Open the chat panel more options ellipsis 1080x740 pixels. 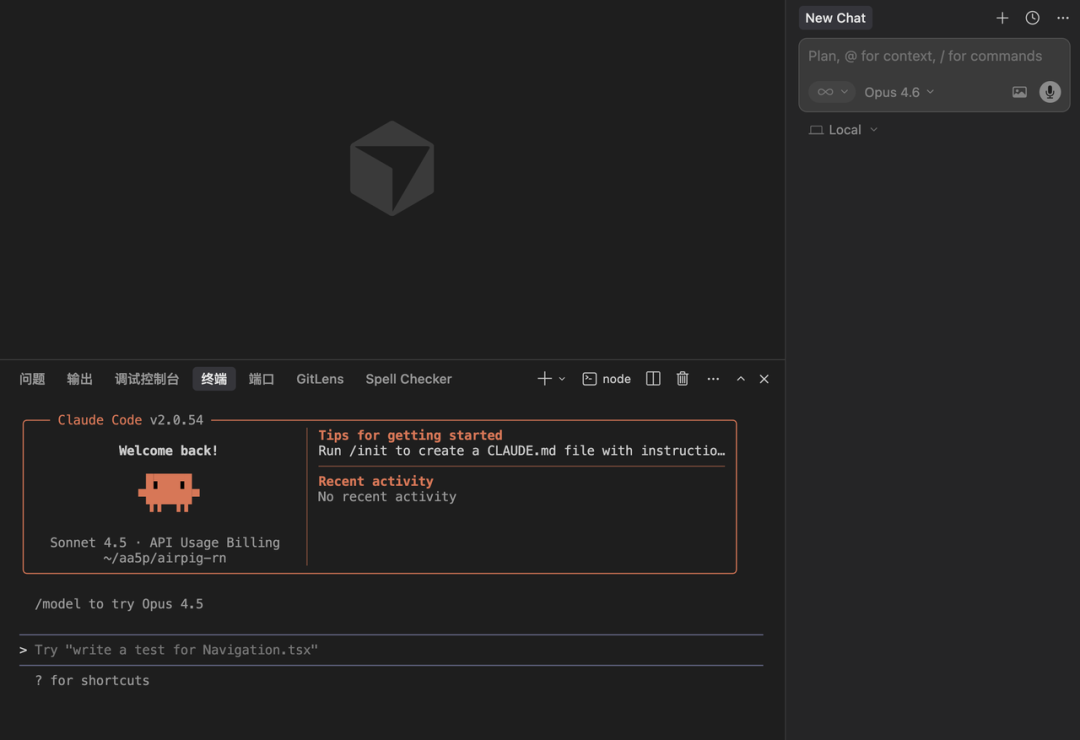1063,18
